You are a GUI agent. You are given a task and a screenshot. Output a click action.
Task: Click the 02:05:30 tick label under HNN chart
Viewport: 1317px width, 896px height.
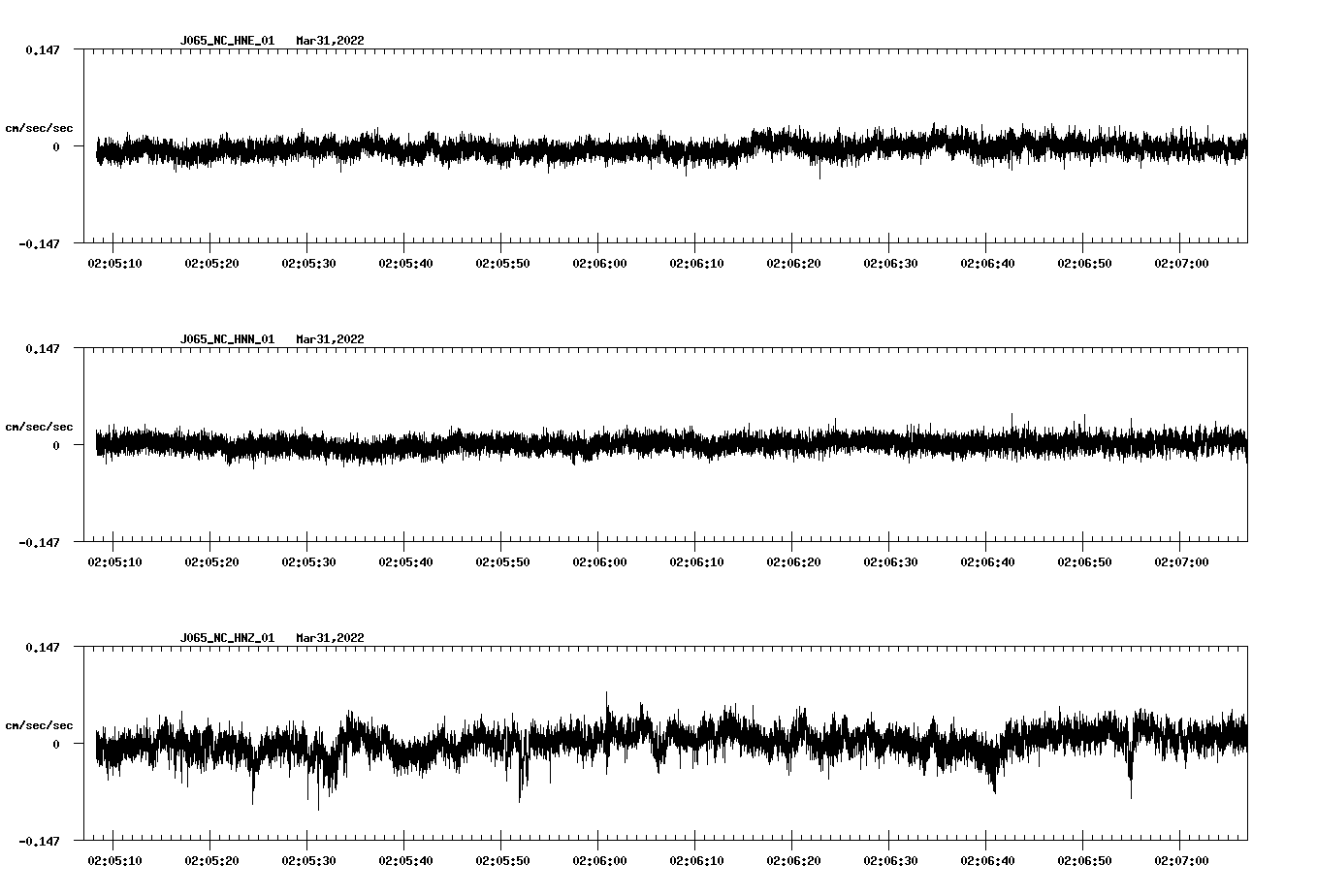308,562
